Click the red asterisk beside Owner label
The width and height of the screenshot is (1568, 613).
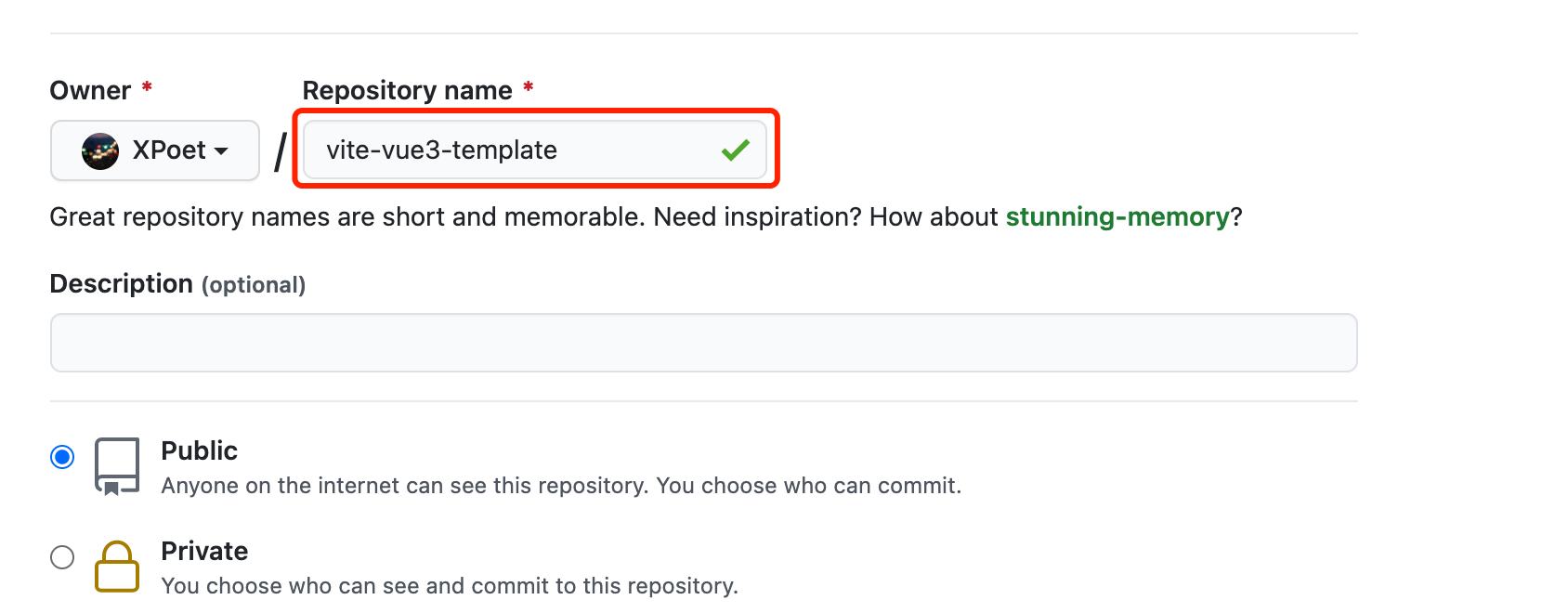pyautogui.click(x=147, y=88)
